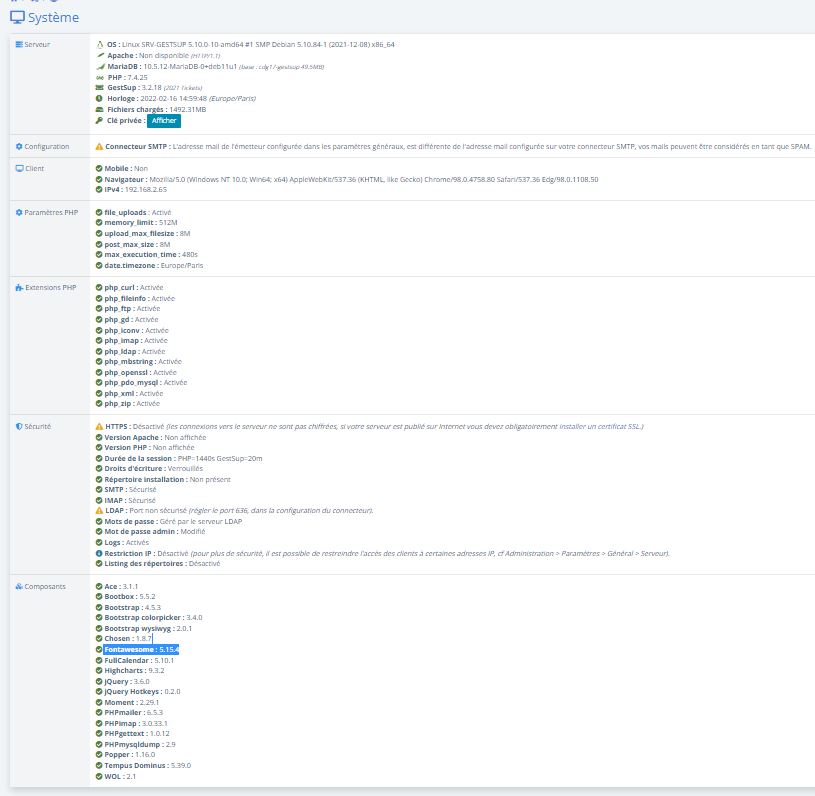
Task: Click the Mots de passe LDAP line
Action: click(x=173, y=521)
